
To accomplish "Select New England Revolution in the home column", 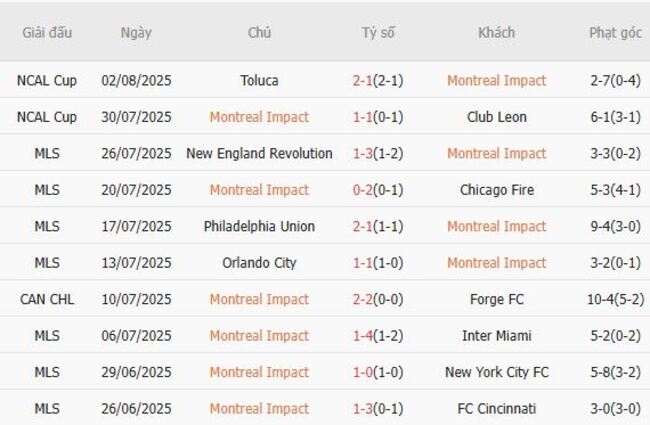I will tap(259, 153).
